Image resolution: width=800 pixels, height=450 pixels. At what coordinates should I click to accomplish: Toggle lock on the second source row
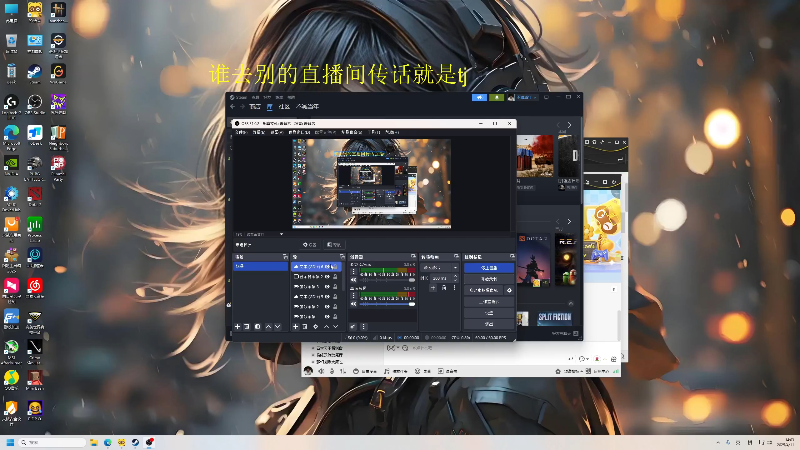(335, 277)
